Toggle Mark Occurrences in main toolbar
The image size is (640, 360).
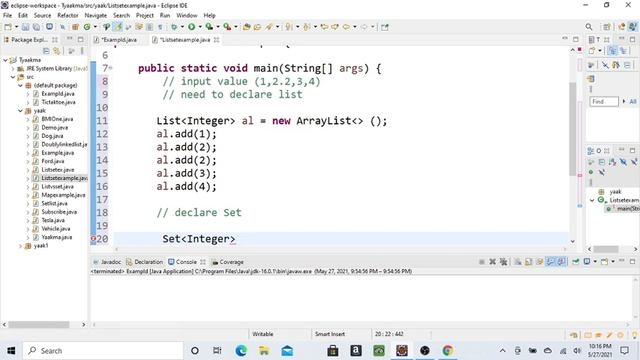click(118, 27)
